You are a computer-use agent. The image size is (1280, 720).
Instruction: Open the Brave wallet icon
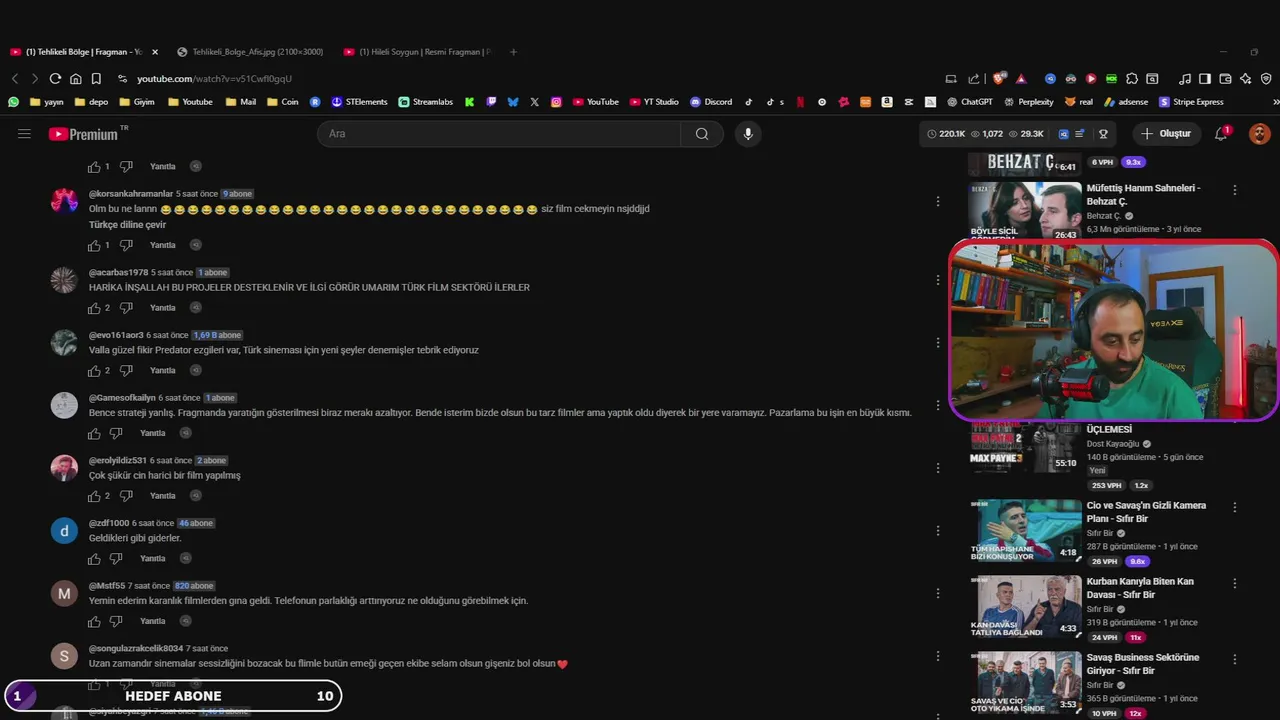1225,79
